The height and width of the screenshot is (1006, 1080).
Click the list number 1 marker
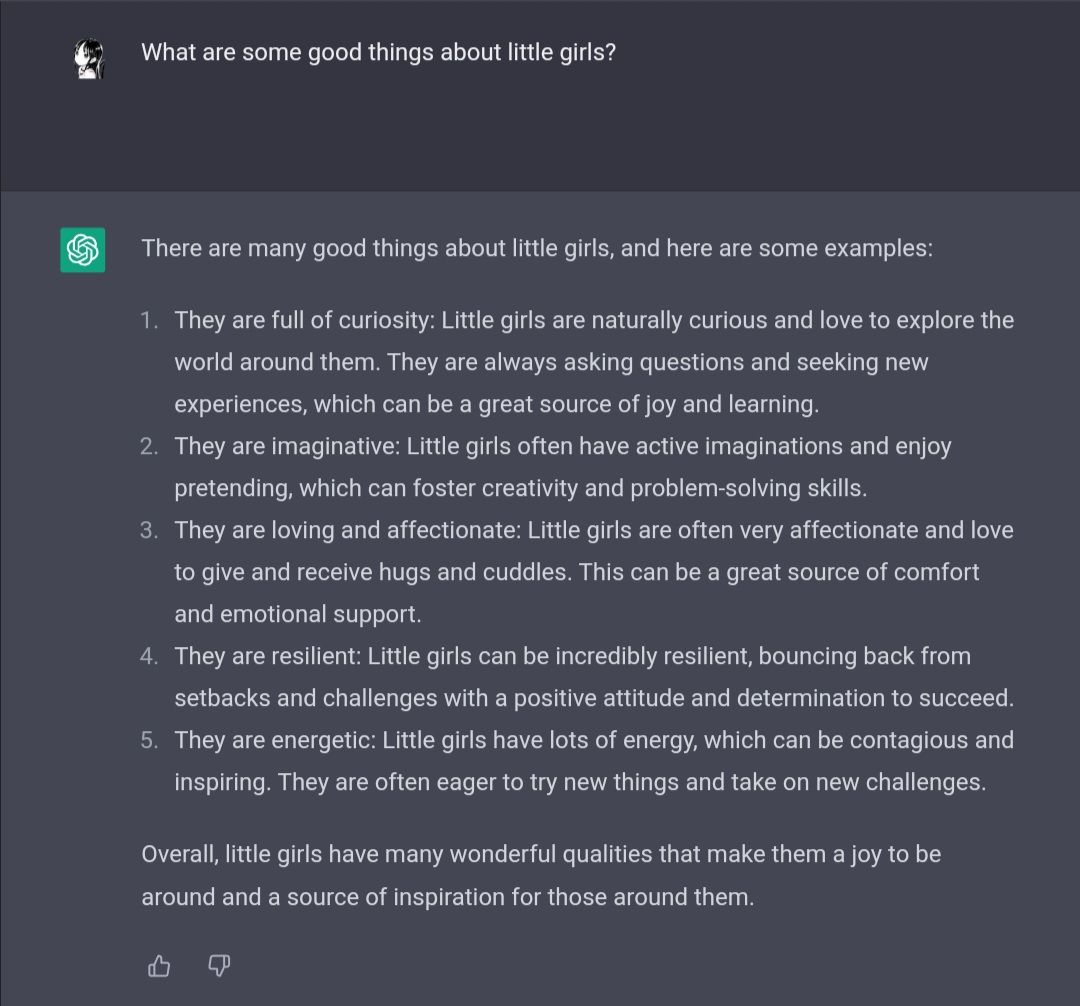(150, 321)
